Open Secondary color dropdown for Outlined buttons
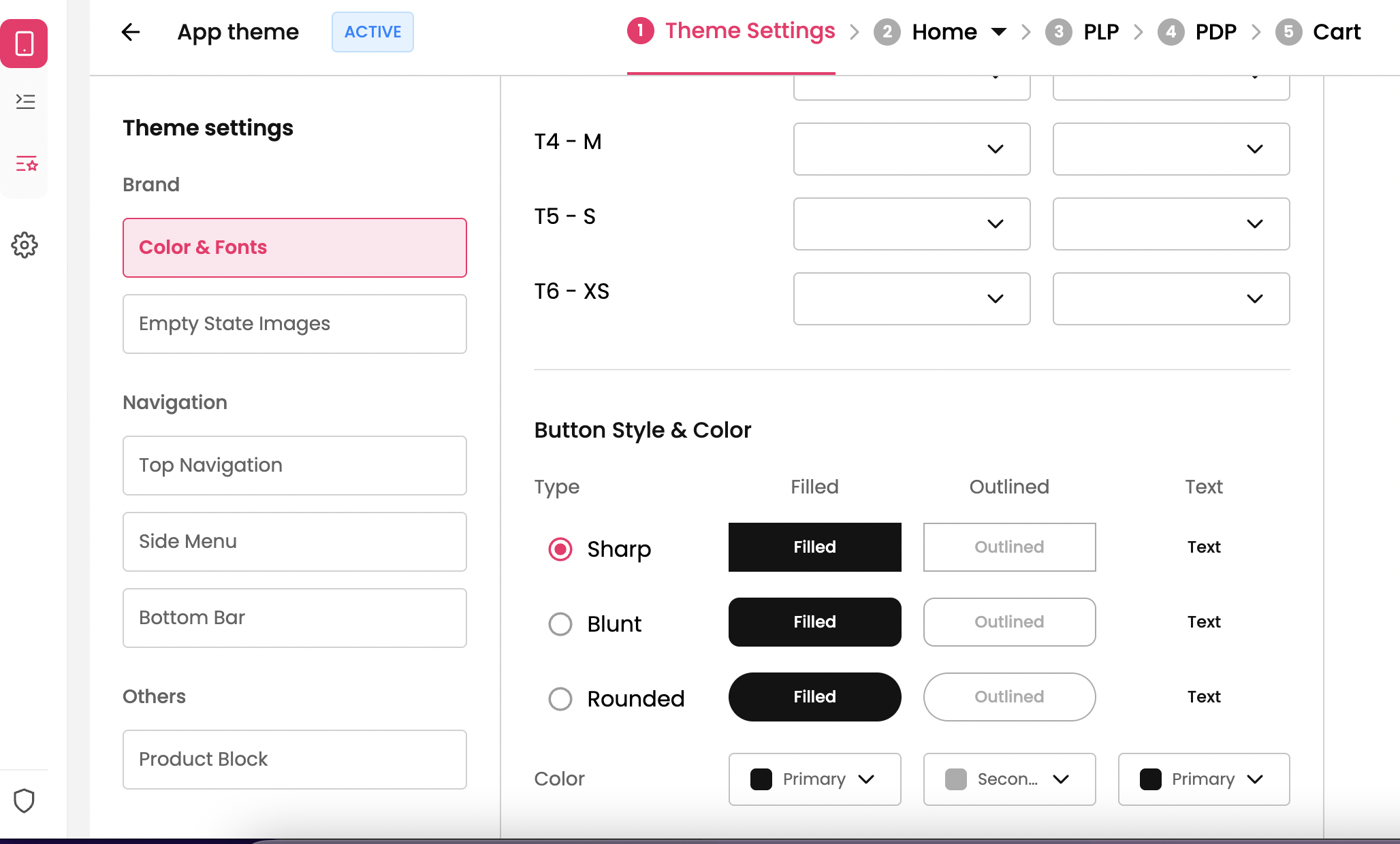1400x844 pixels. [x=1008, y=779]
